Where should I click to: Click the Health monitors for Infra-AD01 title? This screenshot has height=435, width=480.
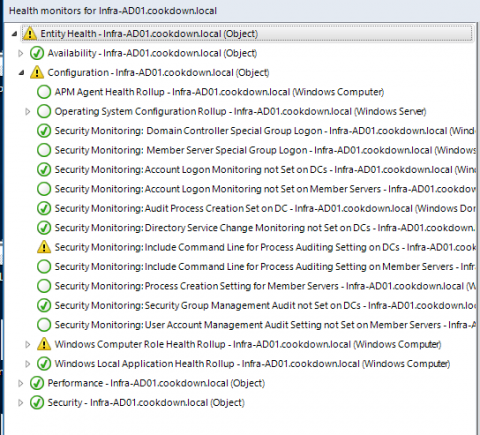[113, 11]
